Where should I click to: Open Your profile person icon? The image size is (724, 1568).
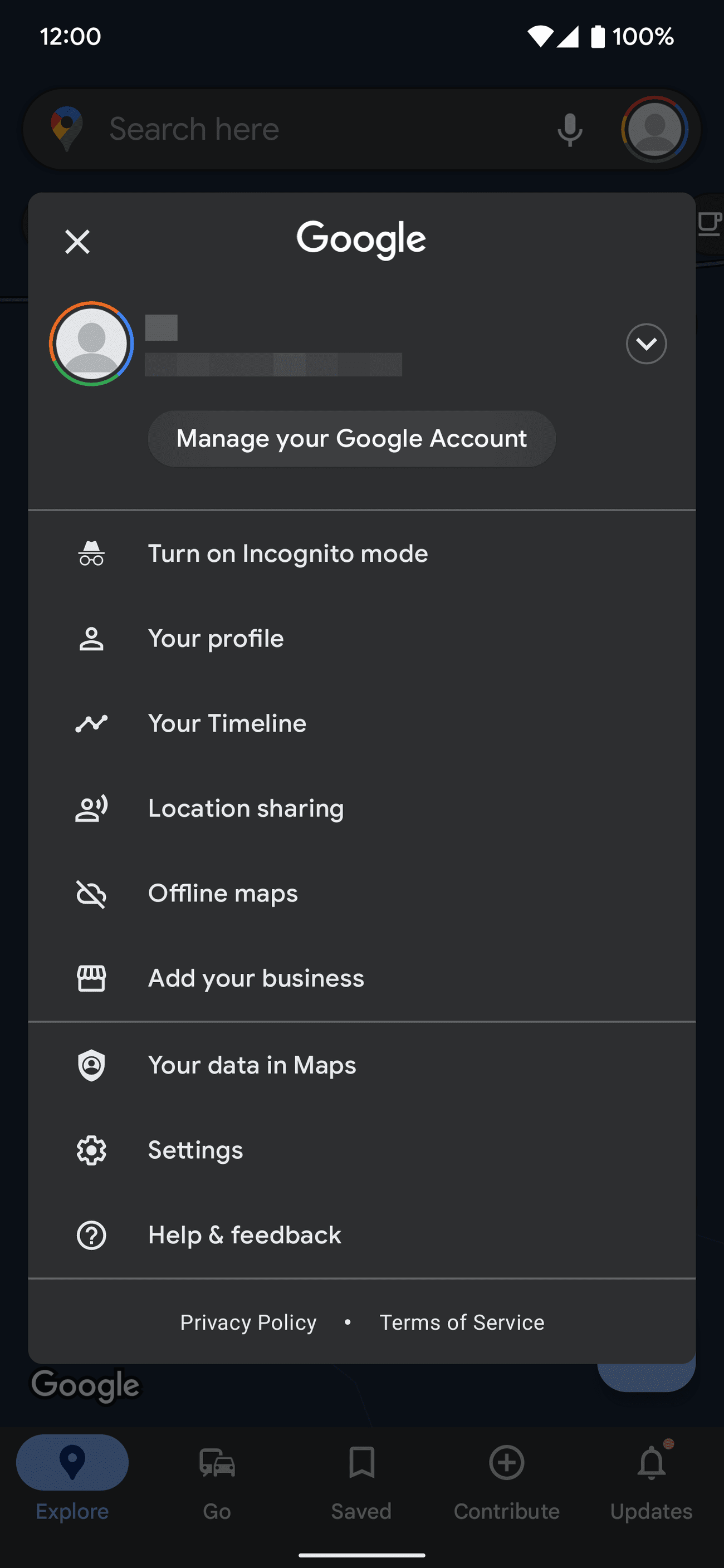(x=91, y=639)
